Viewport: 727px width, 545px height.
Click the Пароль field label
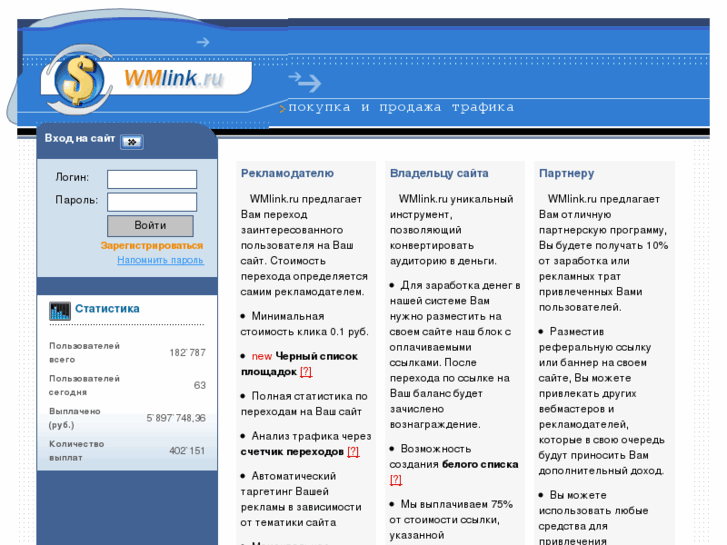pyautogui.click(x=77, y=200)
